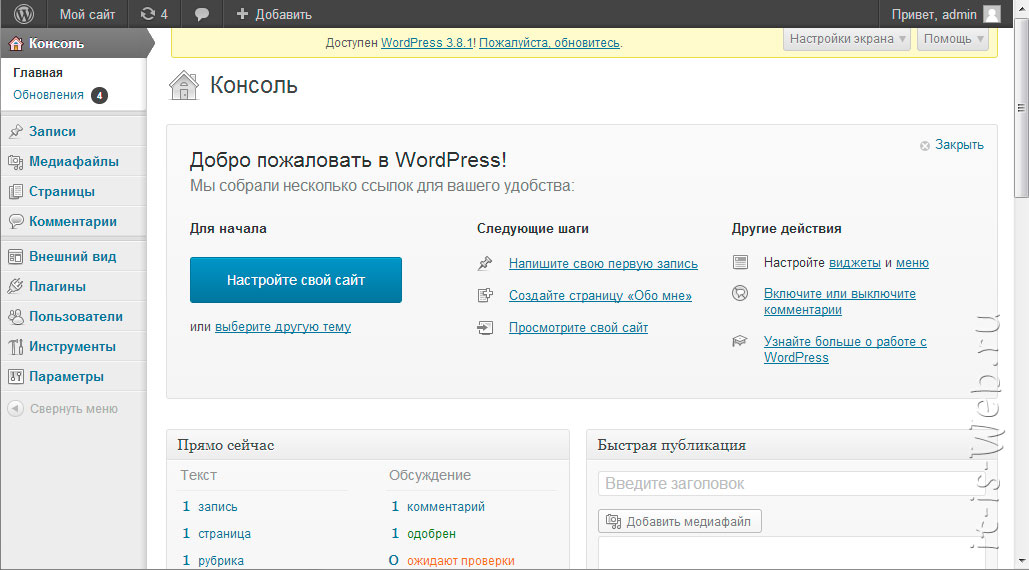
Task: Open the Привет, admin account menu
Action: 946,14
